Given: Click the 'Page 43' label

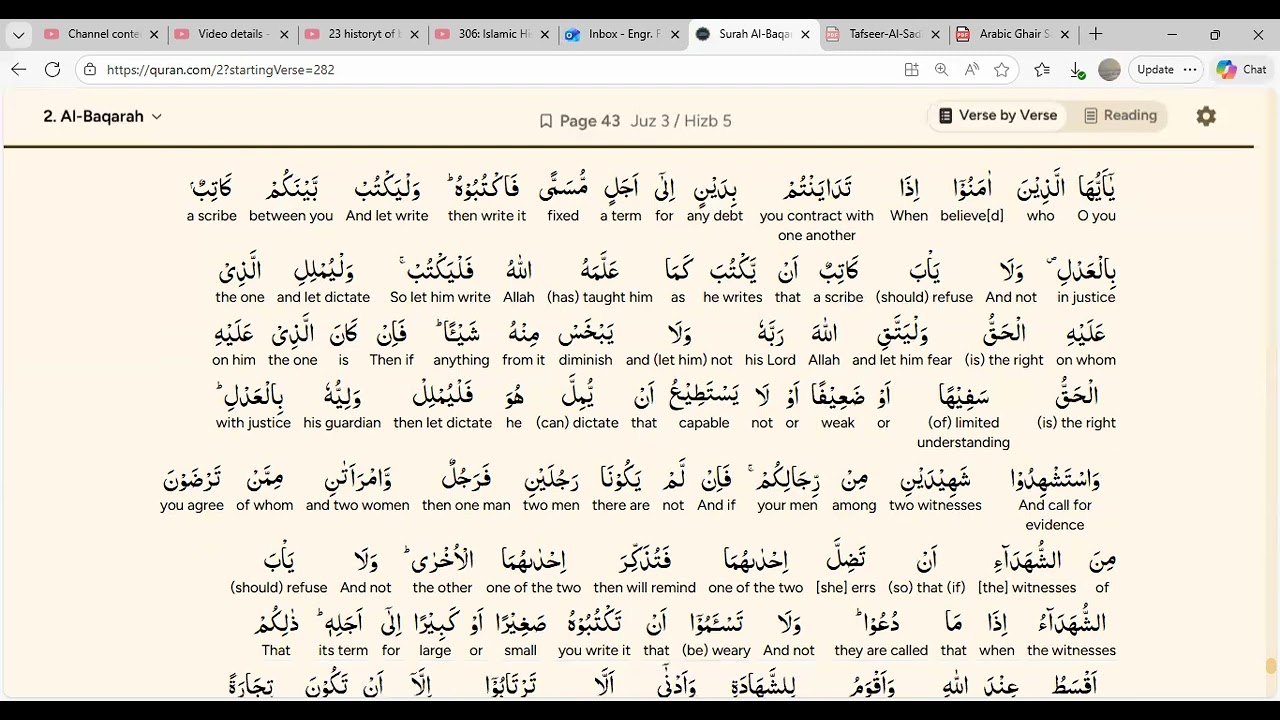Looking at the screenshot, I should [x=590, y=121].
